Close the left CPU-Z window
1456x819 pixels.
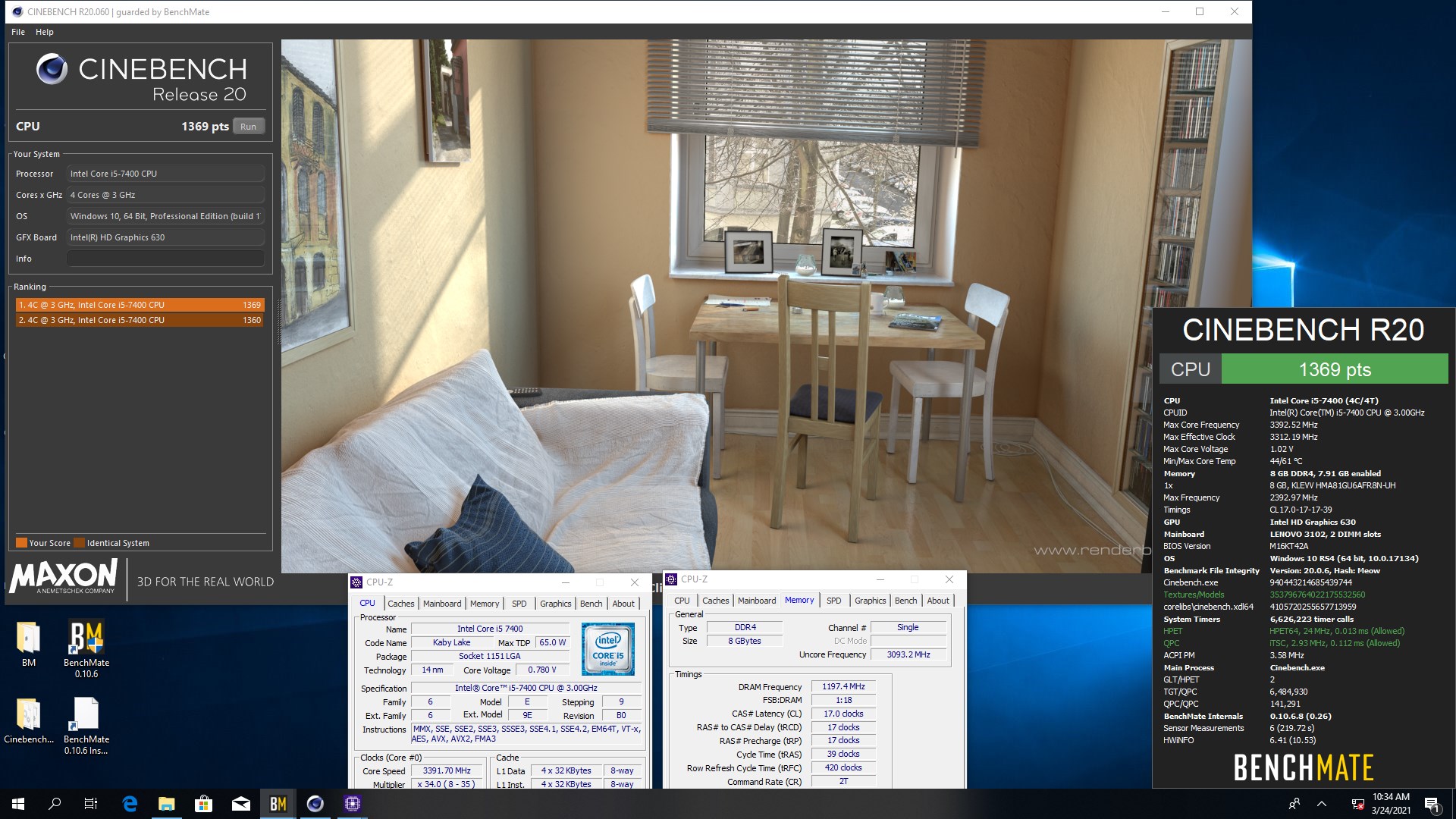point(635,582)
